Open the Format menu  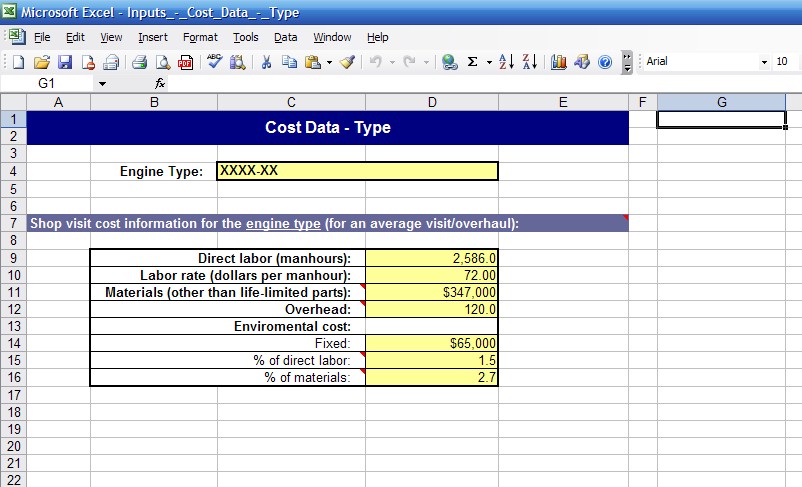(200, 37)
